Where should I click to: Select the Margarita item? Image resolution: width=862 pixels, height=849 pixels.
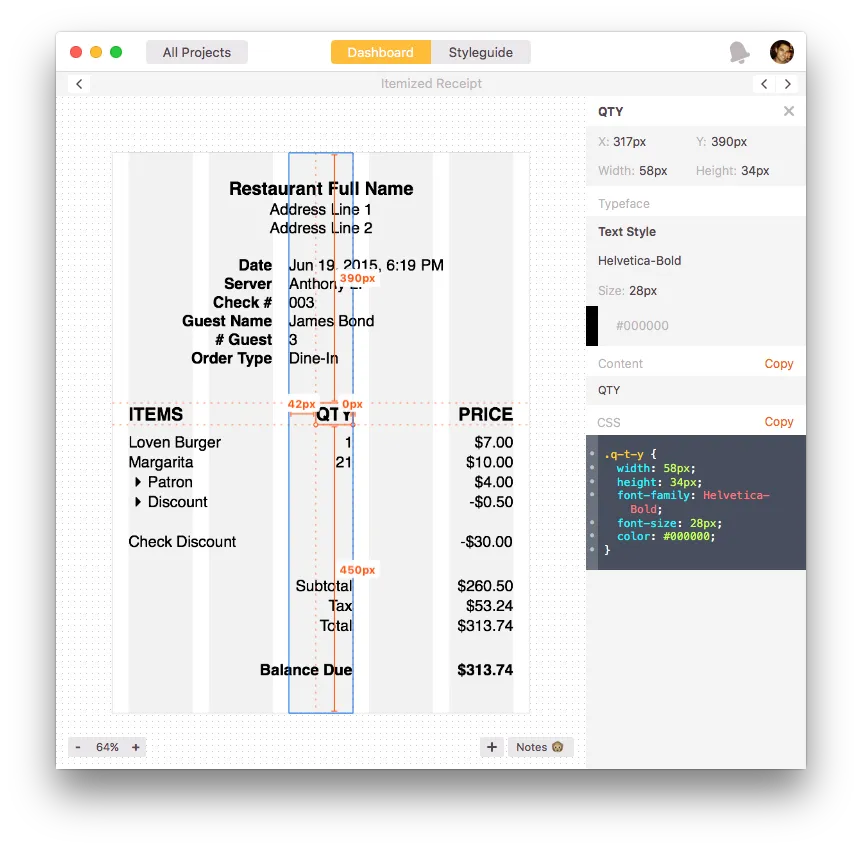click(161, 462)
